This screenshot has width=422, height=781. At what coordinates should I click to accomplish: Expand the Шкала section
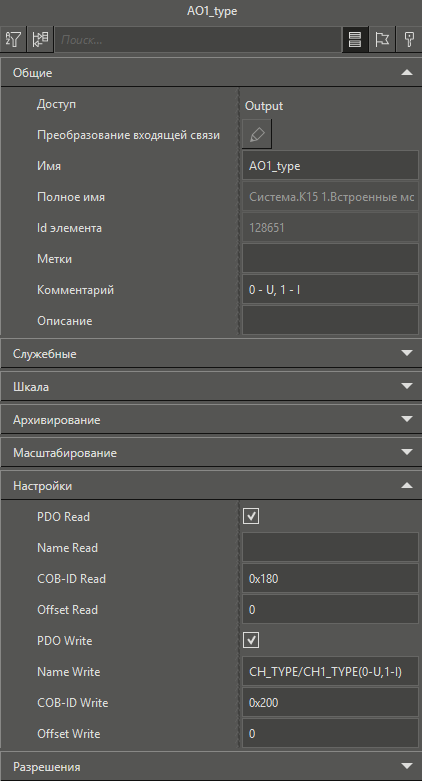tap(211, 387)
